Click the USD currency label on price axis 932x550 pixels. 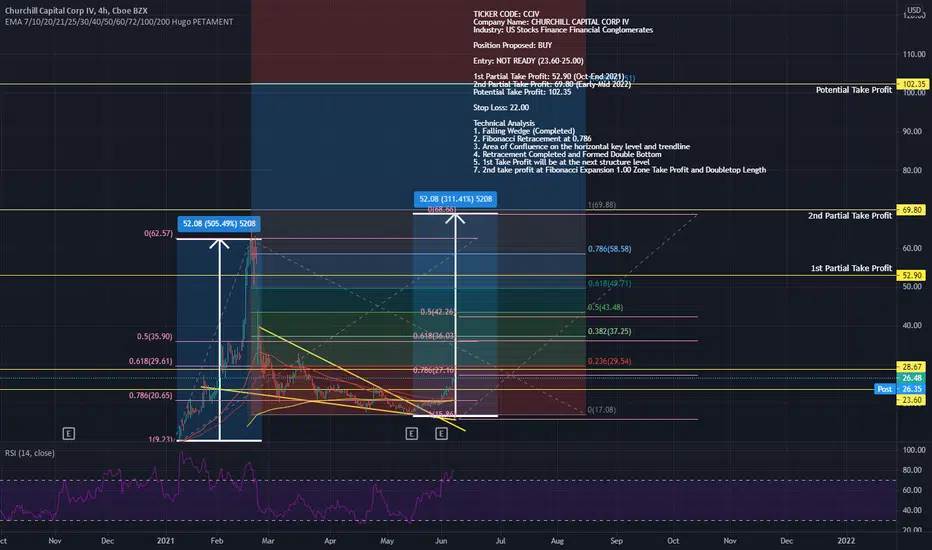pyautogui.click(x=914, y=10)
